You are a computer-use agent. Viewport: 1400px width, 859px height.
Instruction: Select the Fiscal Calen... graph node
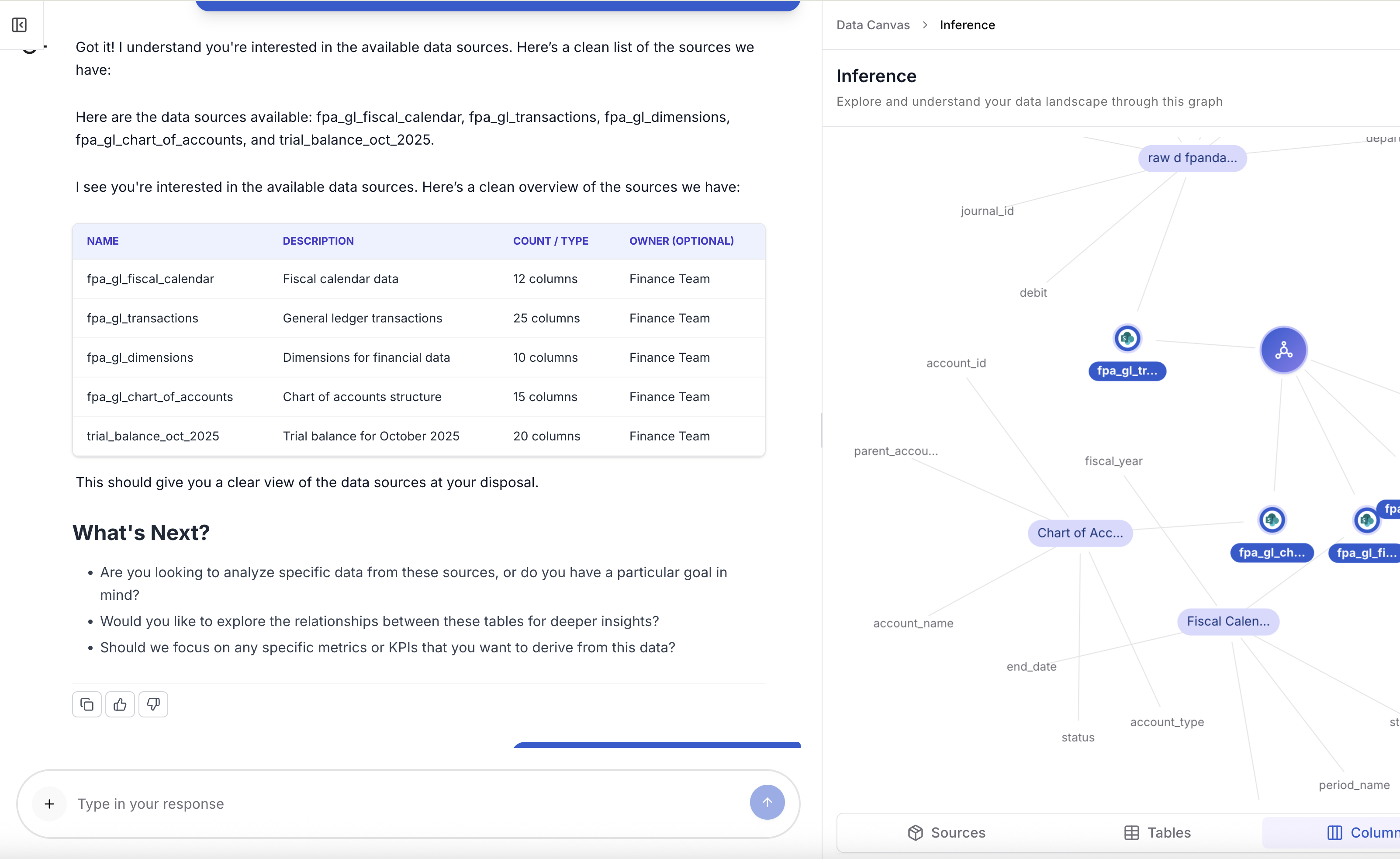(x=1227, y=621)
